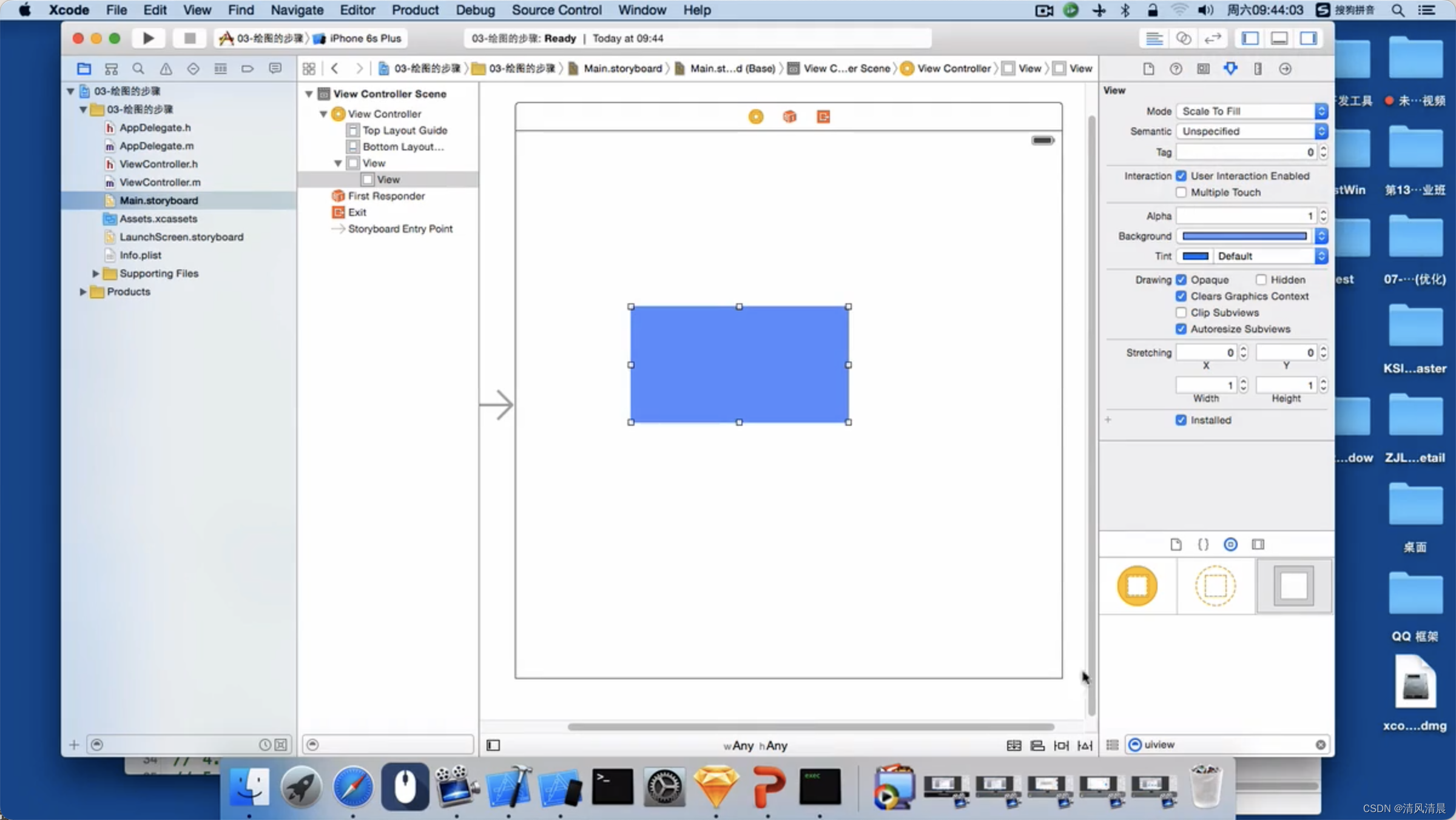This screenshot has height=820, width=1456.
Task: Toggle the document outline button
Action: pyautogui.click(x=493, y=745)
